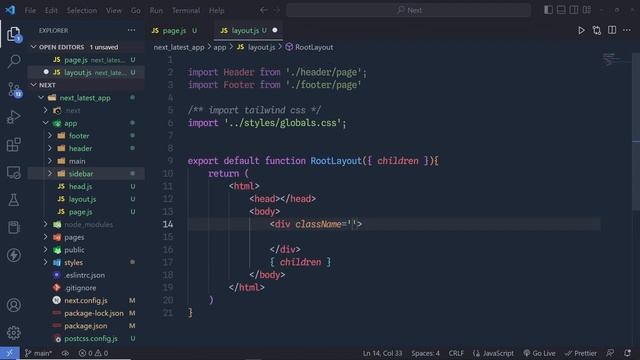The image size is (640, 360).
Task: Click the notifications bell in status bar
Action: pyautogui.click(x=627, y=353)
